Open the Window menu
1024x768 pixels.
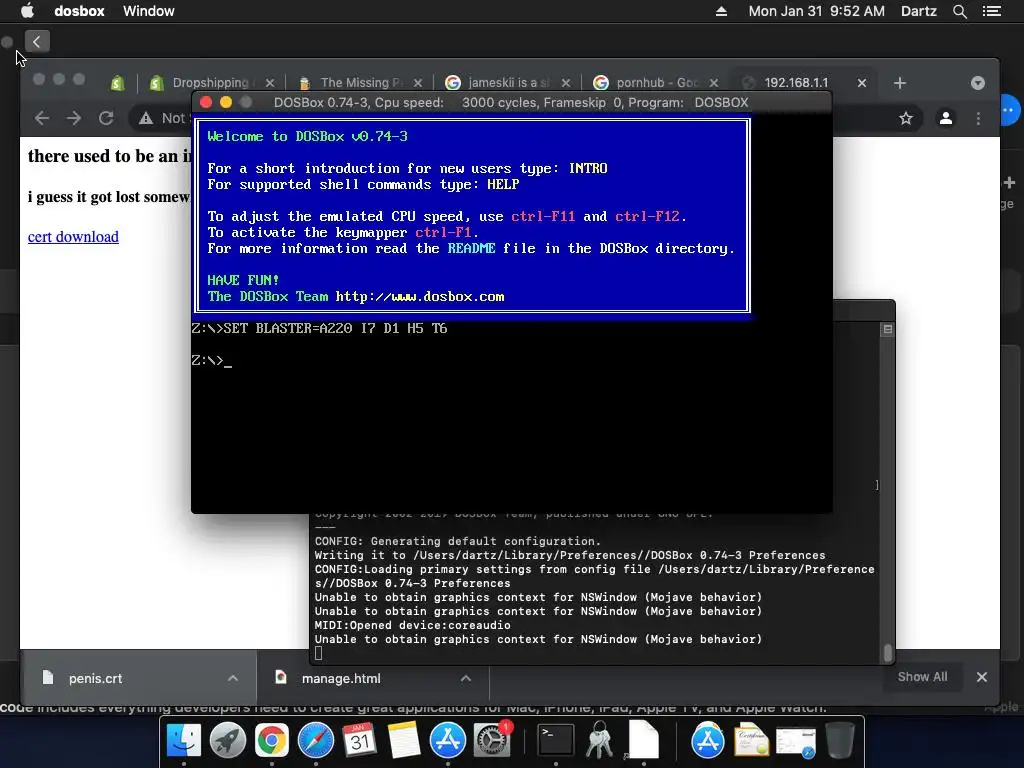coord(148,11)
